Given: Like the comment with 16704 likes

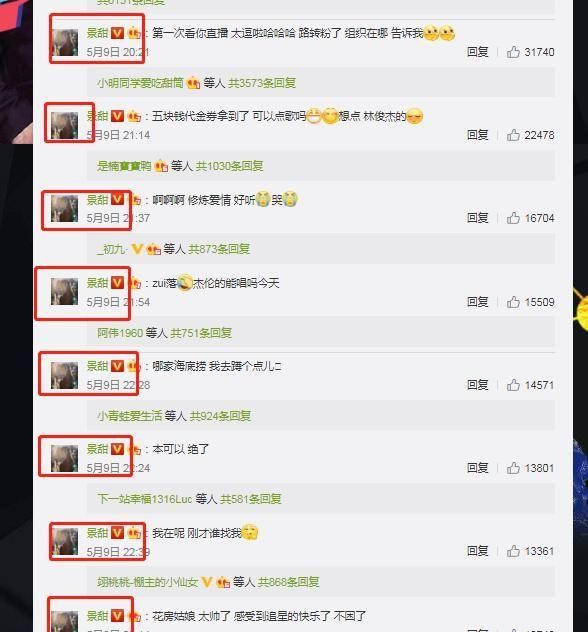Looking at the screenshot, I should (x=513, y=218).
